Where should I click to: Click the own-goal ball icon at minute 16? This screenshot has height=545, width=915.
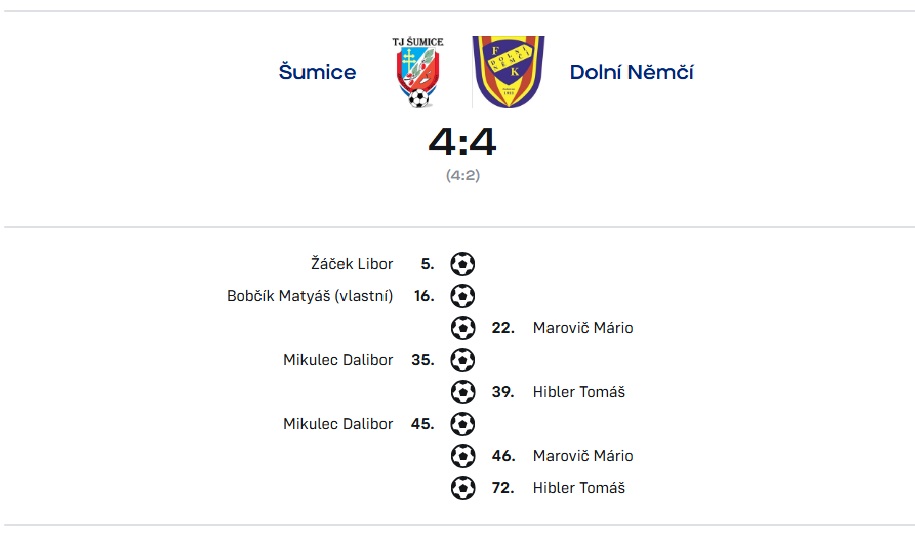462,296
